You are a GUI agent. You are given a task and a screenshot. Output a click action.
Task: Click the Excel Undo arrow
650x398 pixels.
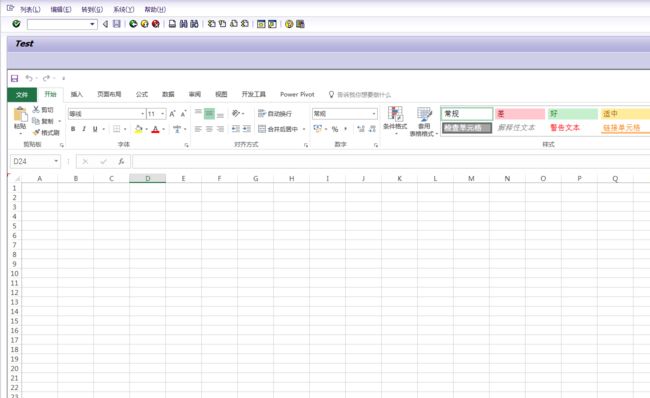pos(29,78)
